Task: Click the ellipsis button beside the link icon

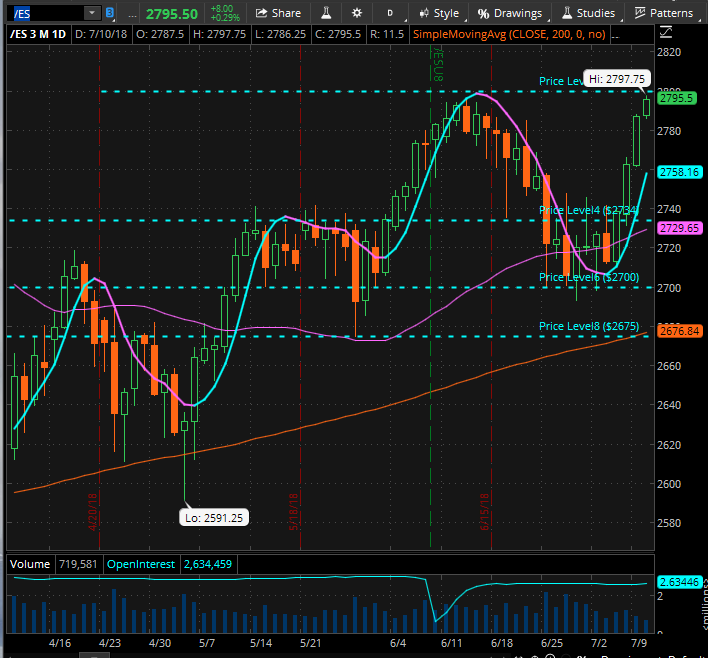Action: [x=132, y=14]
